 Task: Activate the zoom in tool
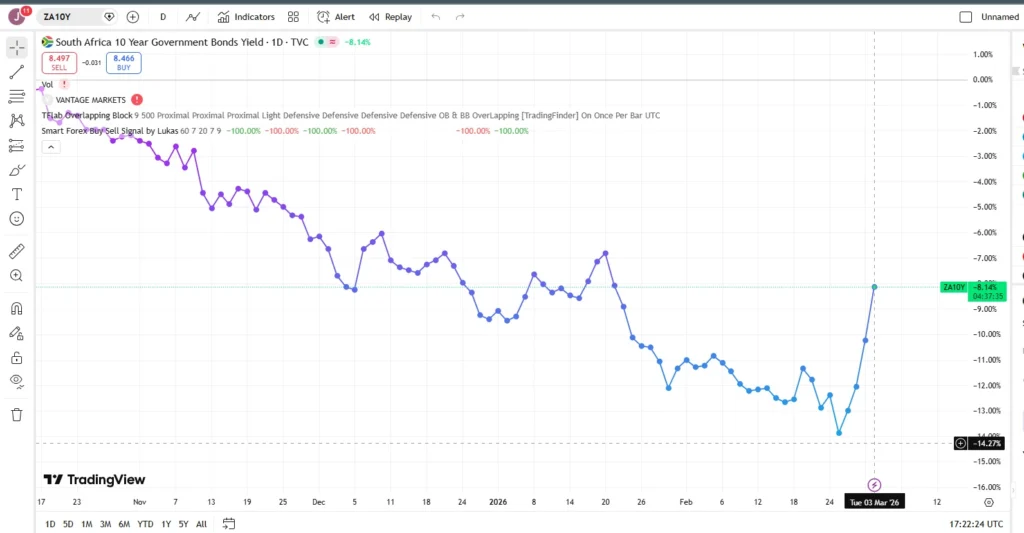pos(17,276)
